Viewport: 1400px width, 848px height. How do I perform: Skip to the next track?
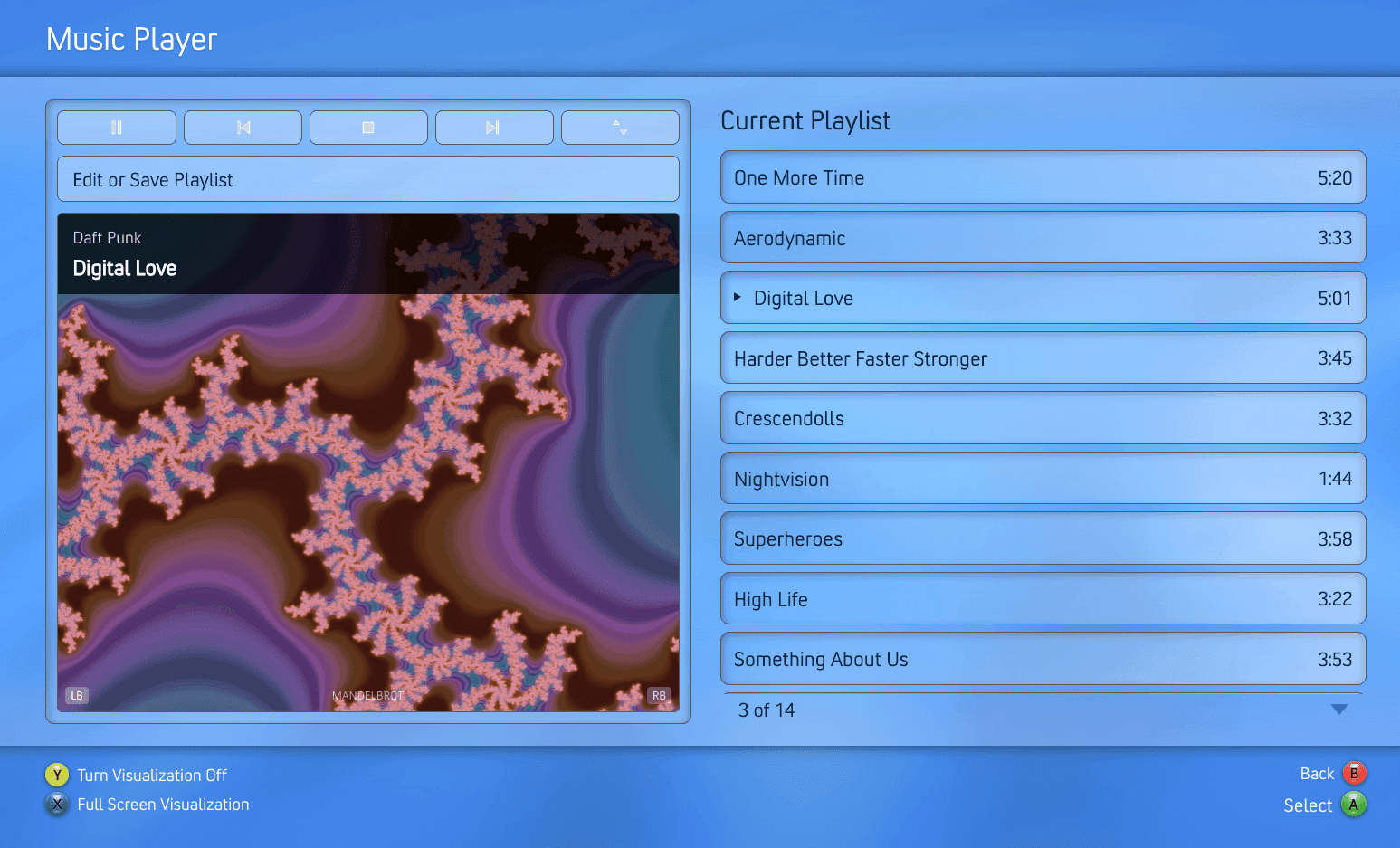point(494,128)
